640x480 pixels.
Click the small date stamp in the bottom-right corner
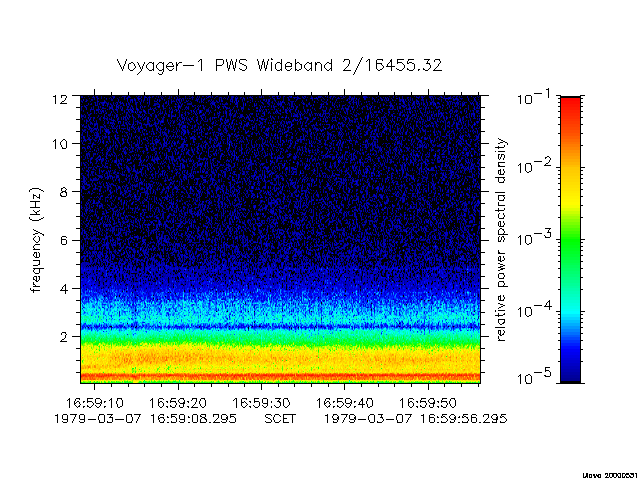coord(611,476)
